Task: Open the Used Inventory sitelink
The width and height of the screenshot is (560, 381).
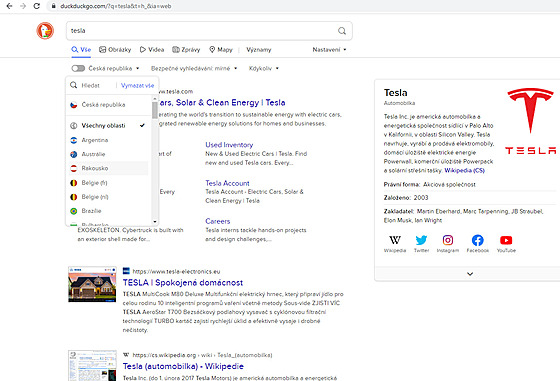Action: tap(229, 145)
